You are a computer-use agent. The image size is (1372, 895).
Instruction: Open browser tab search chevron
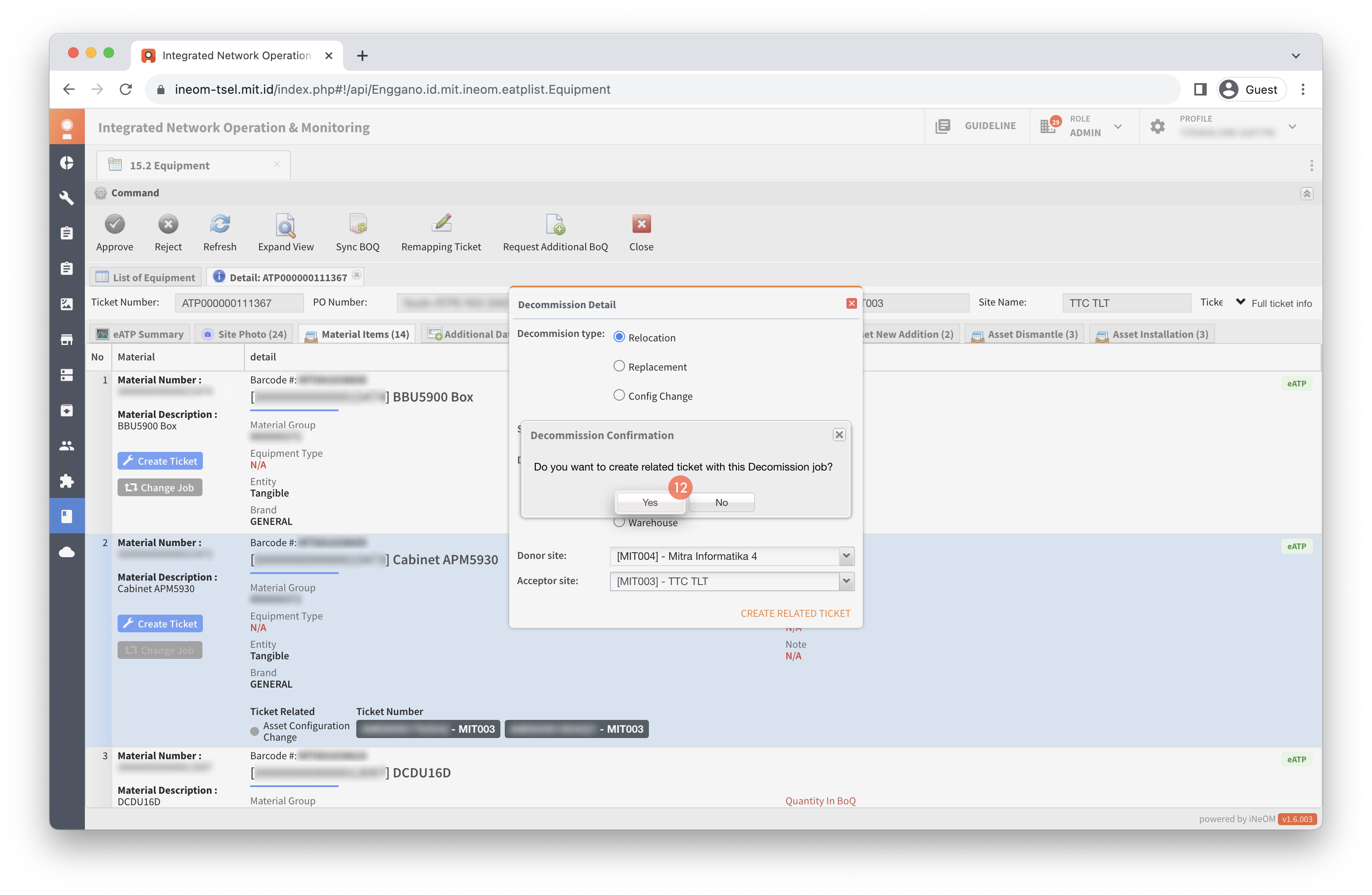coord(1296,56)
